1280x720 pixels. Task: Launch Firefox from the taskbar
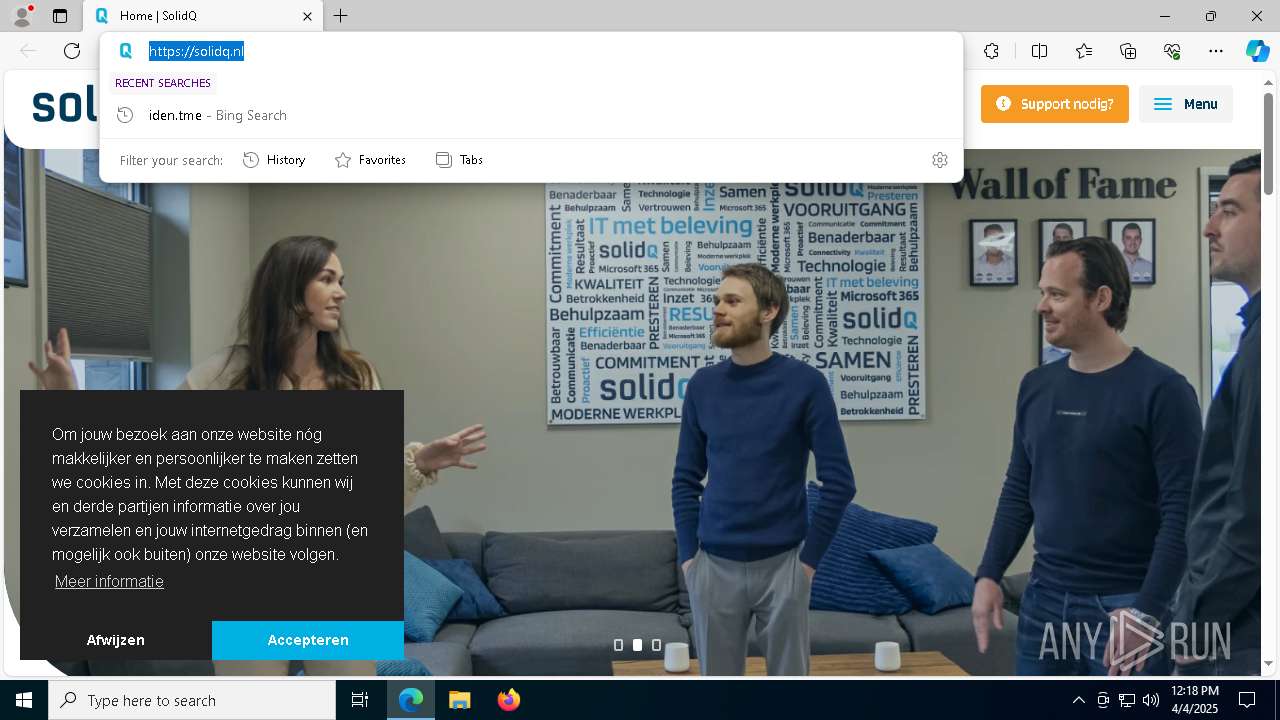pyautogui.click(x=508, y=700)
